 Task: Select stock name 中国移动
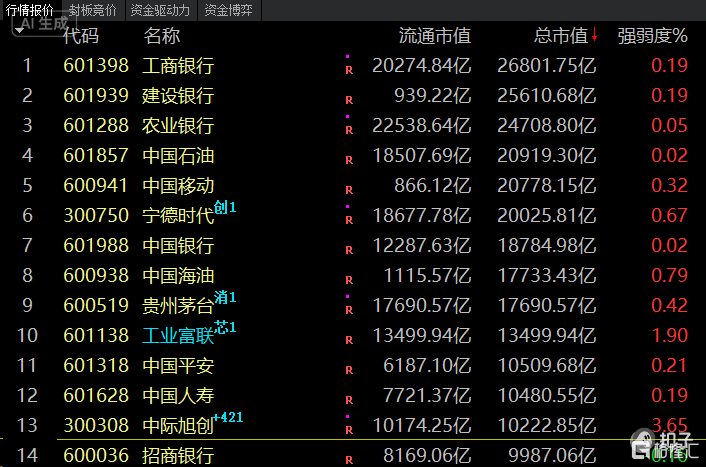click(x=178, y=186)
